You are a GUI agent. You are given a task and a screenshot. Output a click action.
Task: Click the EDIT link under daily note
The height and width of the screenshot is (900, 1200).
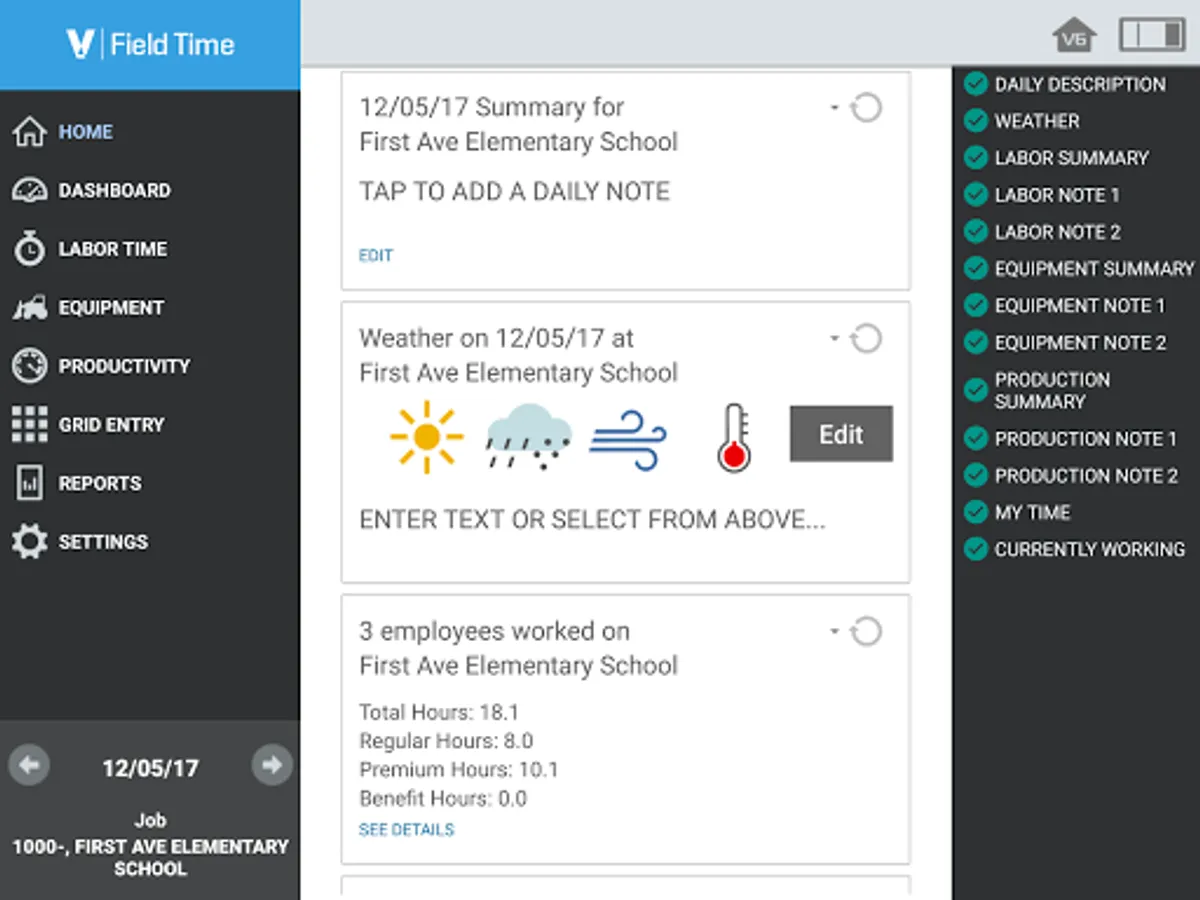(376, 256)
